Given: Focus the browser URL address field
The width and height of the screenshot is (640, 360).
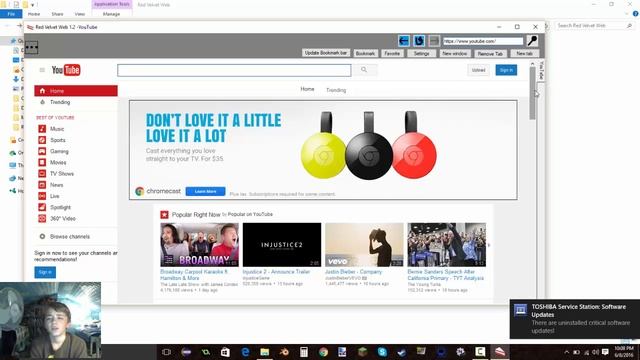Looking at the screenshot, I should pos(483,41).
